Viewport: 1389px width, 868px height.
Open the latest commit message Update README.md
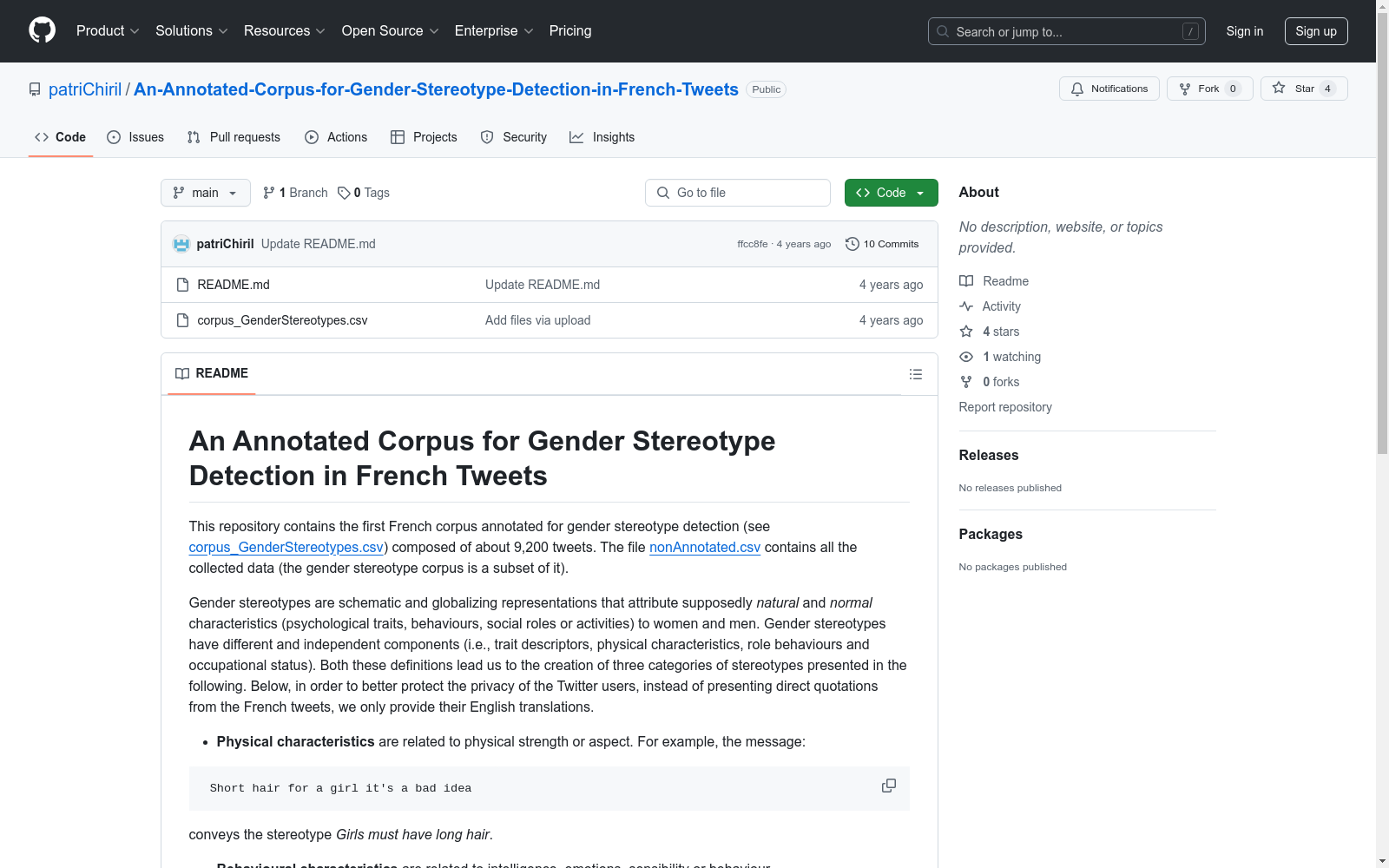click(319, 244)
